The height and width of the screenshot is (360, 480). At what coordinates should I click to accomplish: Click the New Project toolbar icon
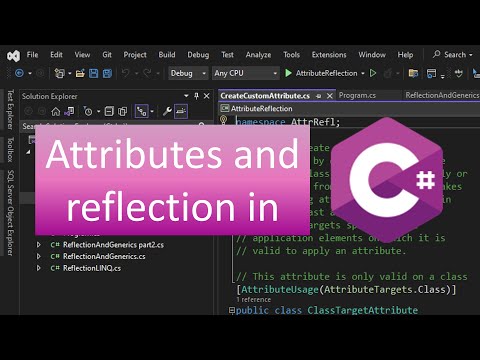59,73
